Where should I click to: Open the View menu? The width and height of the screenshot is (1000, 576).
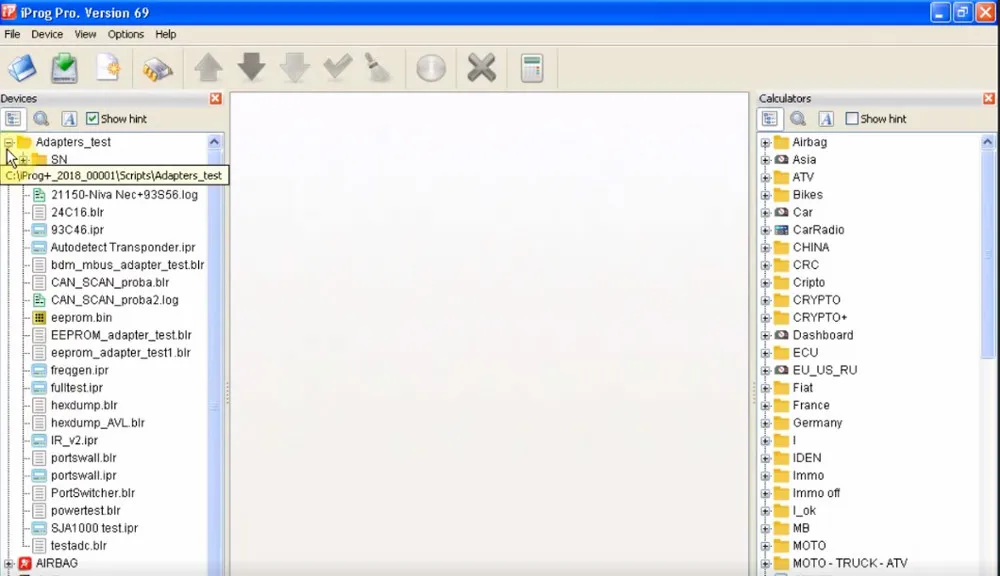coord(85,34)
